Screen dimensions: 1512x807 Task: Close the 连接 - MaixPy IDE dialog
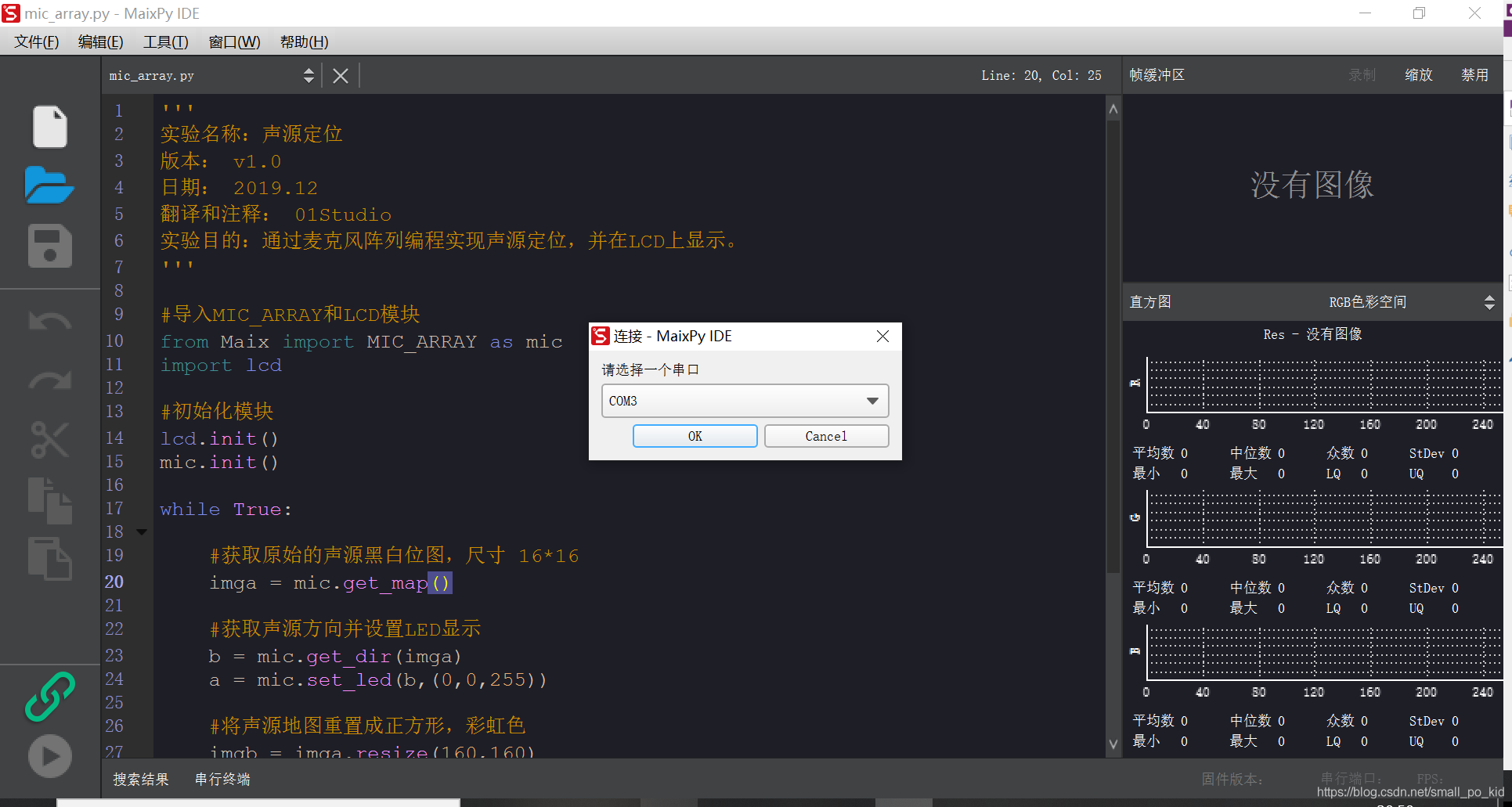tap(882, 336)
